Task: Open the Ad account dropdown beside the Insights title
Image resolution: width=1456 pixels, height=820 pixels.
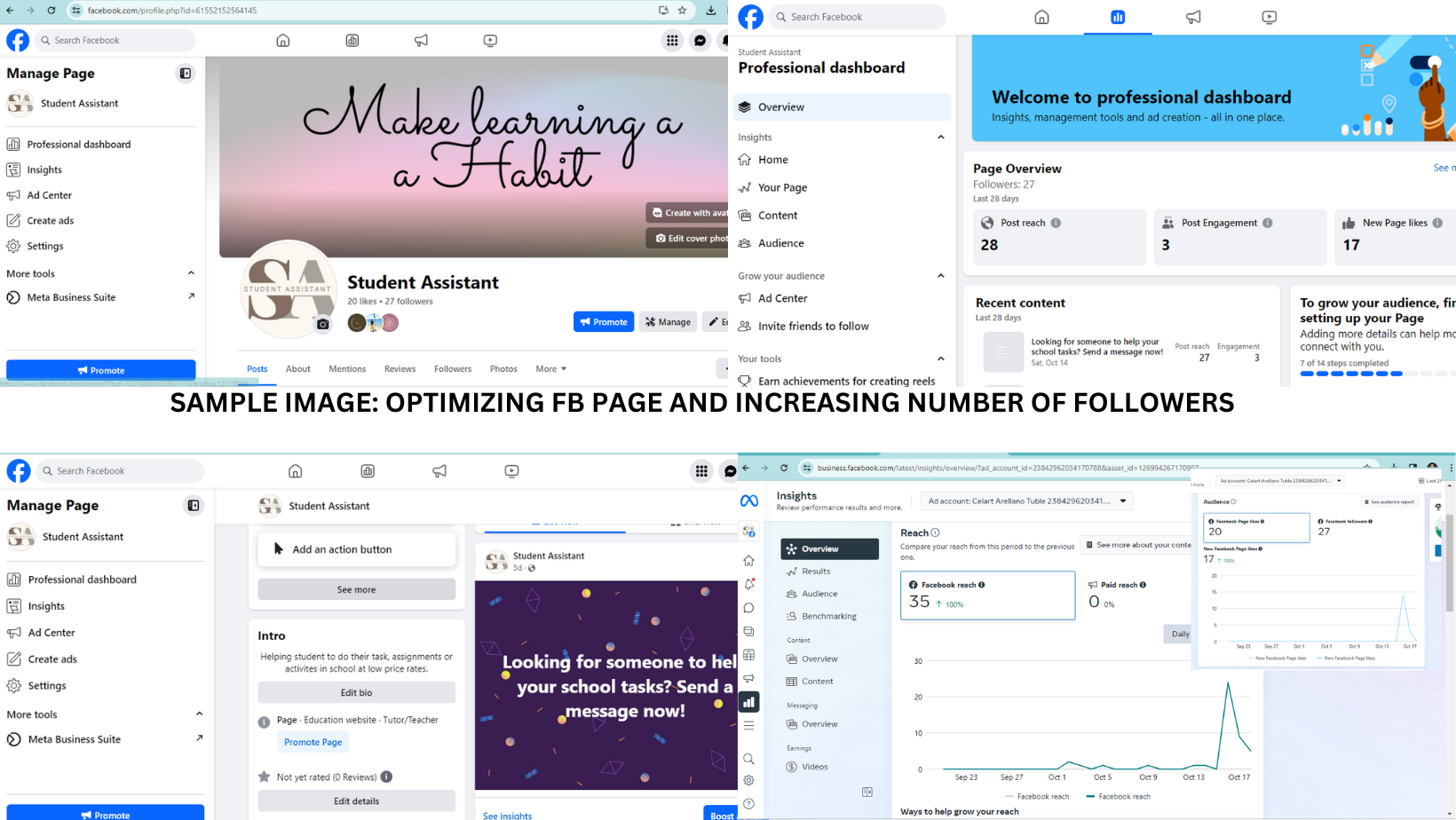Action: point(1027,501)
